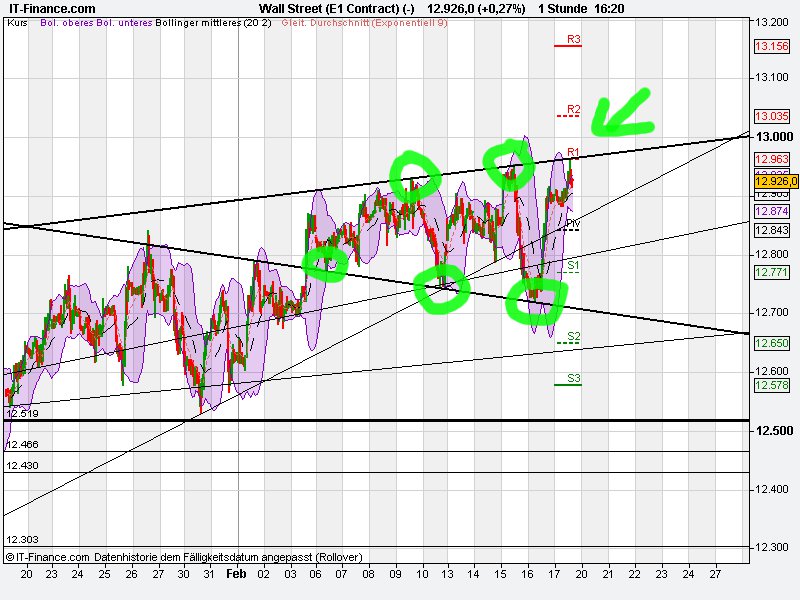Select the Bollinger unteres band indicator label
800x600 pixels.
(x=126, y=29)
